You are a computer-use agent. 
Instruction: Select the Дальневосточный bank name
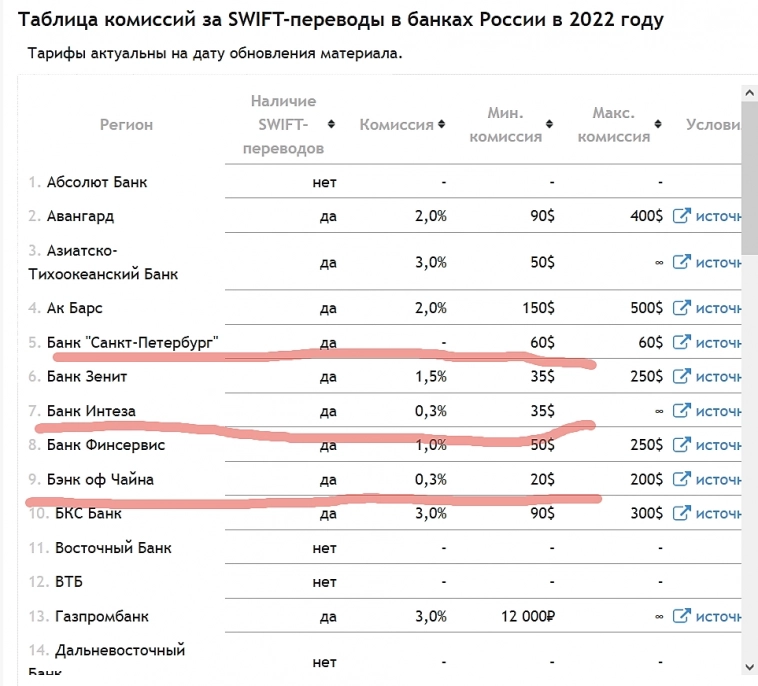pos(120,650)
